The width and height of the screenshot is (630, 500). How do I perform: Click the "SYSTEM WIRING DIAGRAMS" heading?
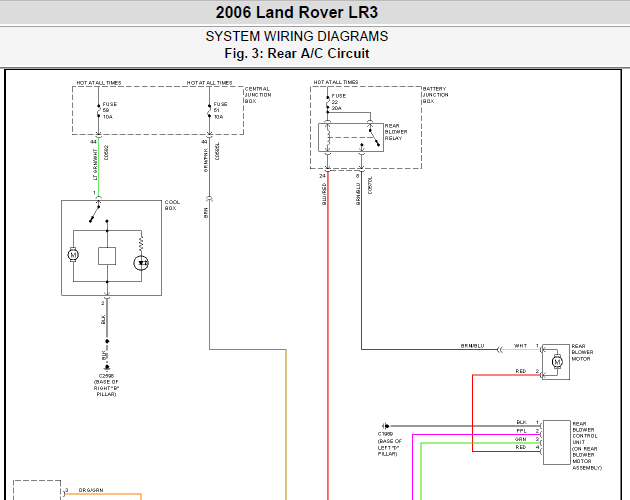point(297,37)
